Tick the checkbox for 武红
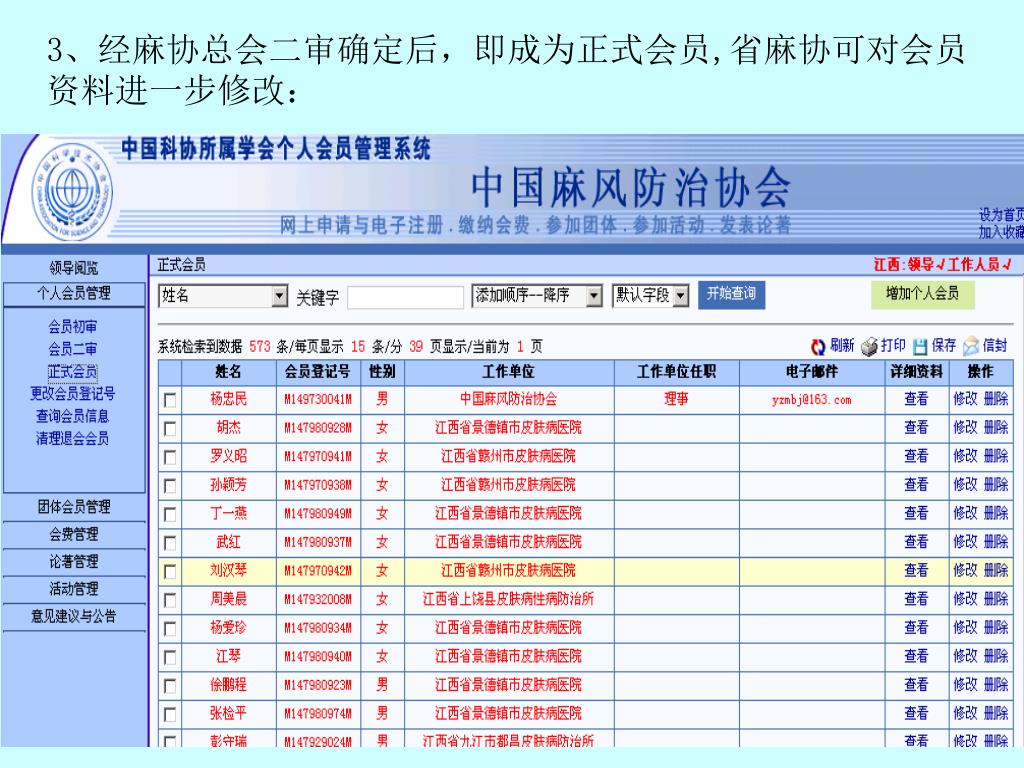Viewport: 1024px width, 768px height. [170, 543]
